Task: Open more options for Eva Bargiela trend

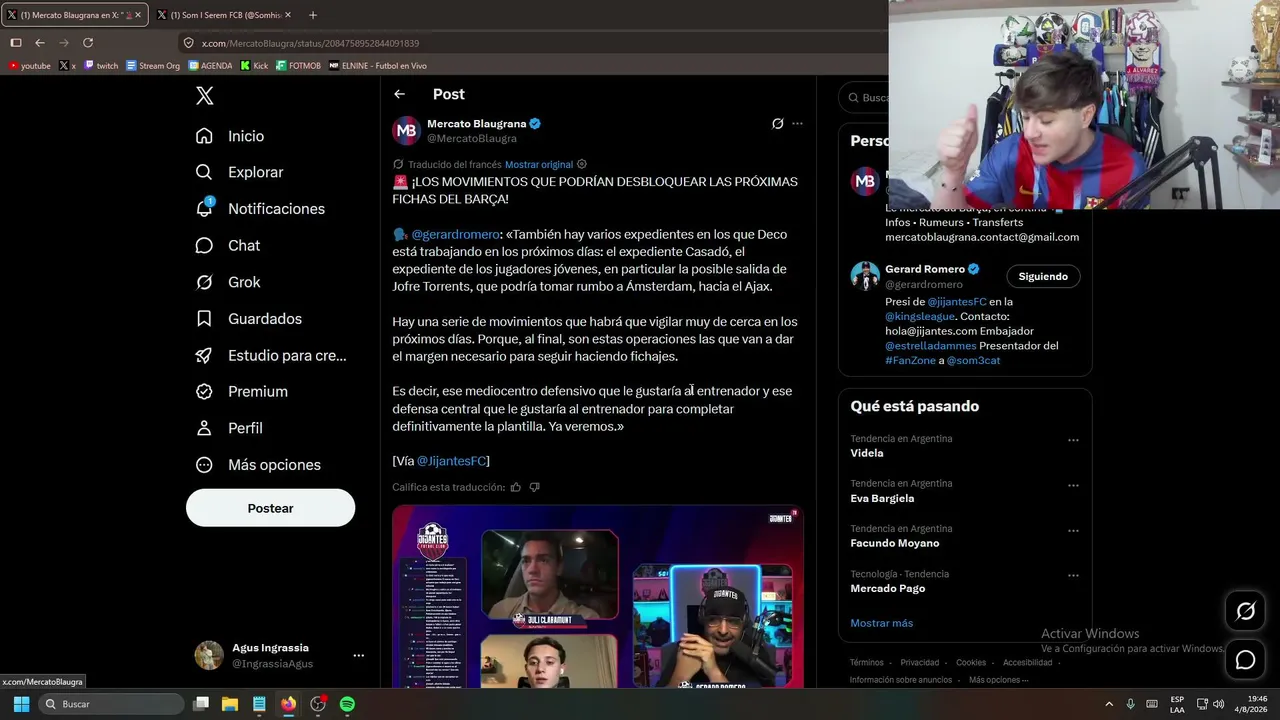Action: pyautogui.click(x=1073, y=485)
